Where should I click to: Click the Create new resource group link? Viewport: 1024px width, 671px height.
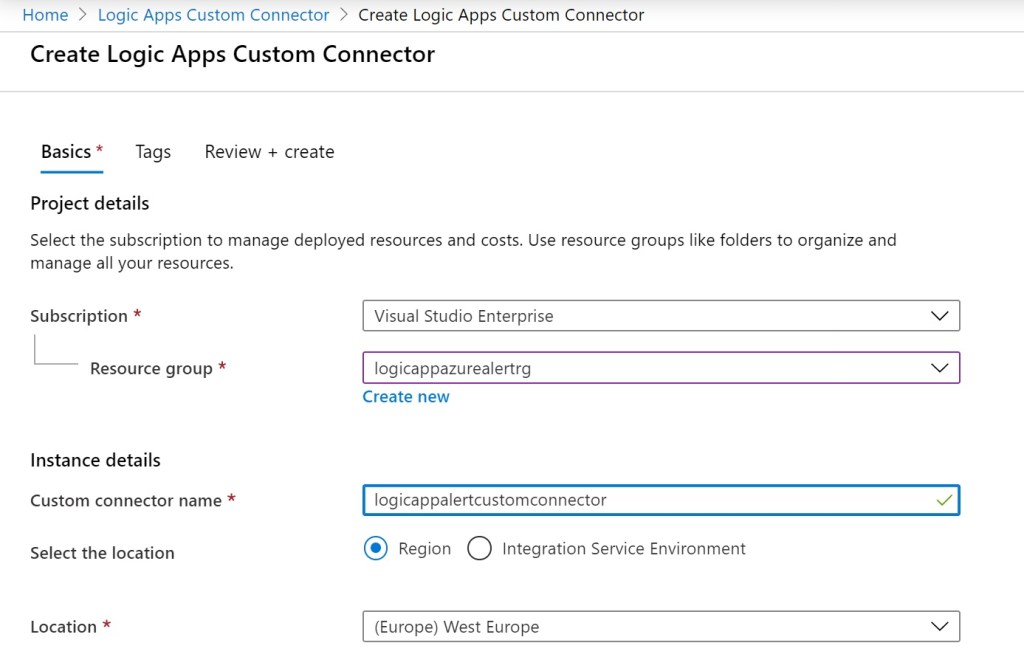click(406, 396)
